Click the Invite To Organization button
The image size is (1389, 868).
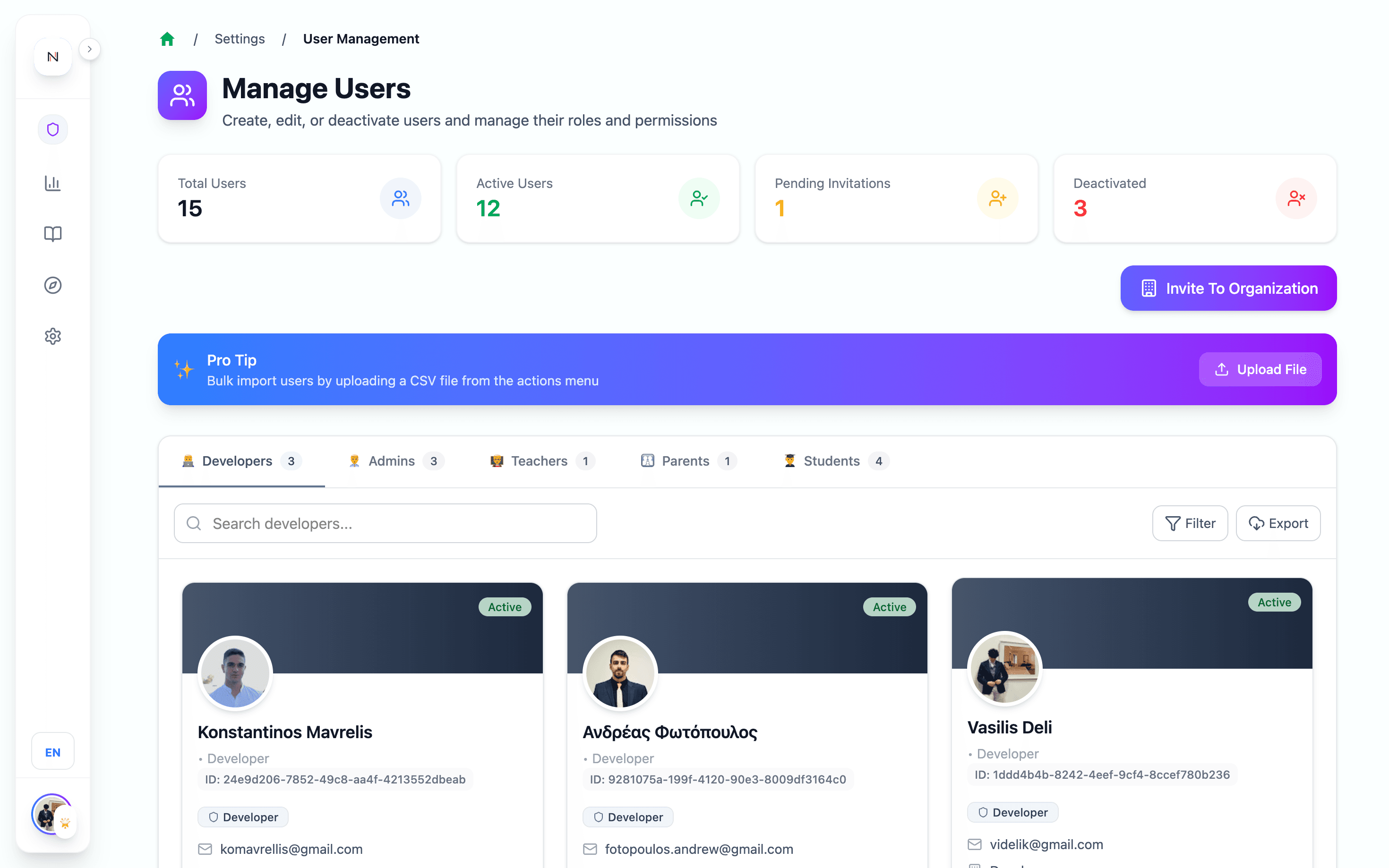[x=1228, y=288]
